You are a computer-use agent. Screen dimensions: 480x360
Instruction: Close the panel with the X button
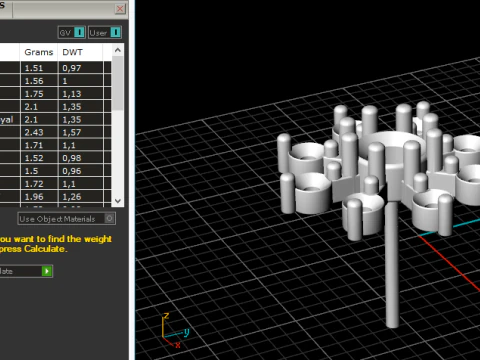120,9
